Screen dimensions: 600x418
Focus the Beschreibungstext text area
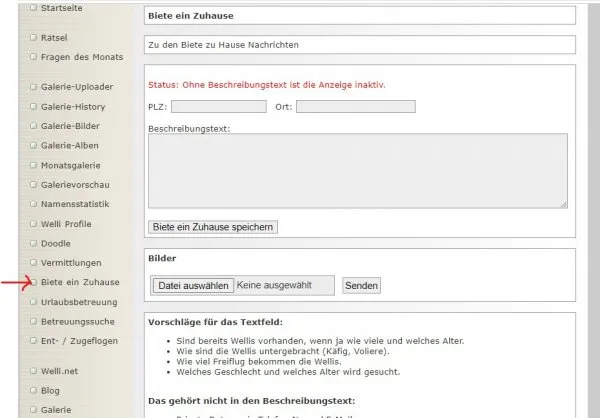coord(358,171)
